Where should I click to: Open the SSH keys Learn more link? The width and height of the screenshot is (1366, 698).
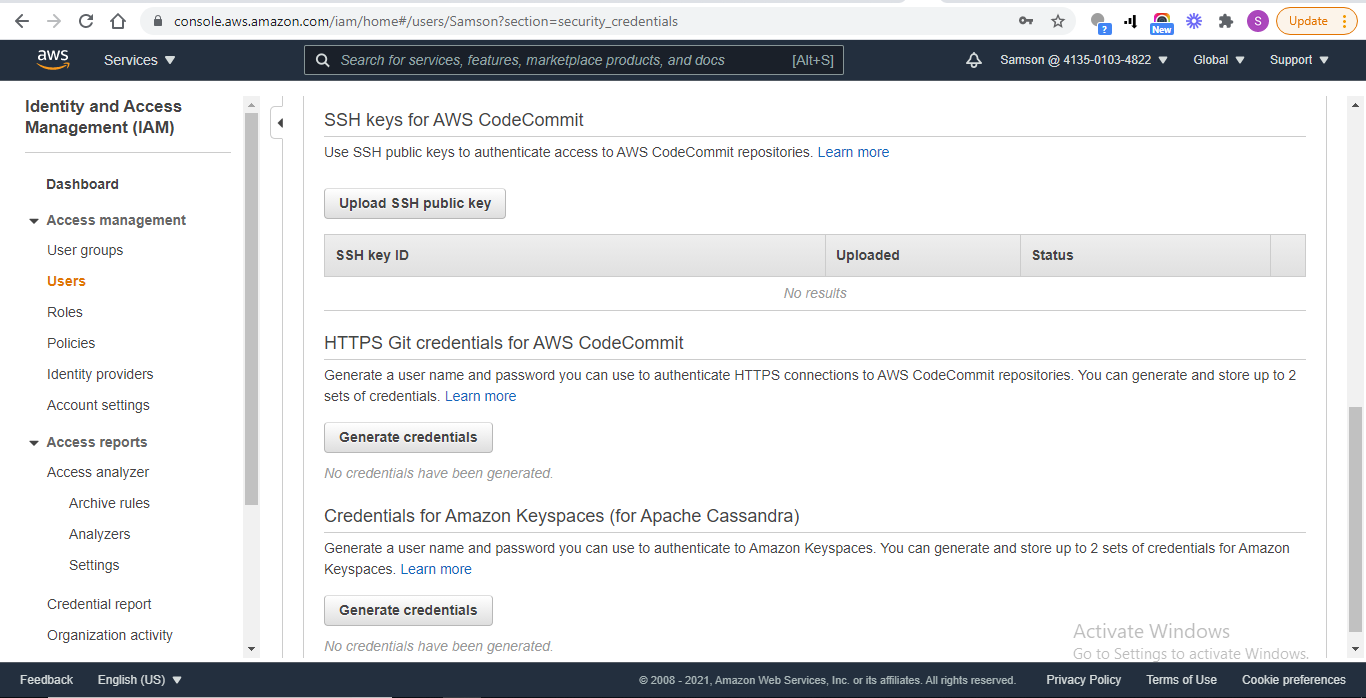(x=853, y=152)
